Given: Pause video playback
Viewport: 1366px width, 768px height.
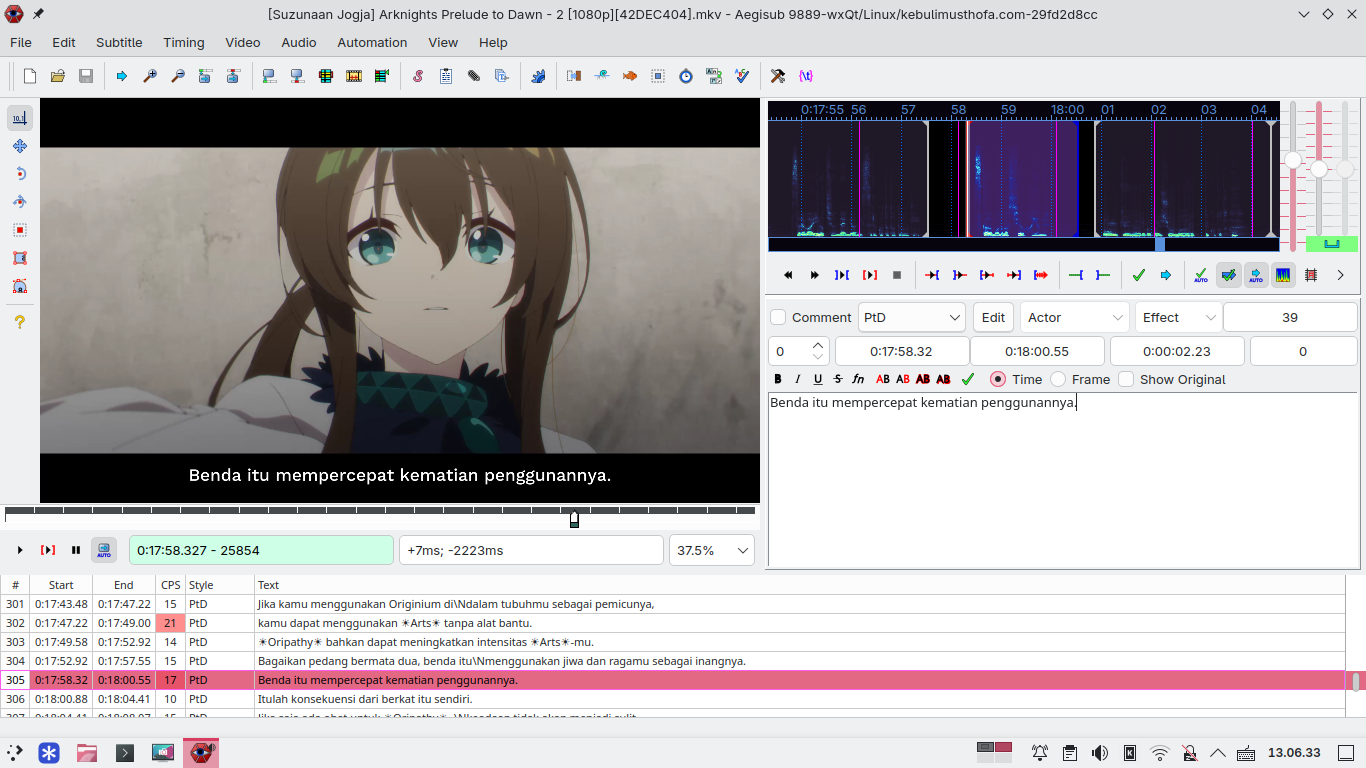Looking at the screenshot, I should 76,550.
